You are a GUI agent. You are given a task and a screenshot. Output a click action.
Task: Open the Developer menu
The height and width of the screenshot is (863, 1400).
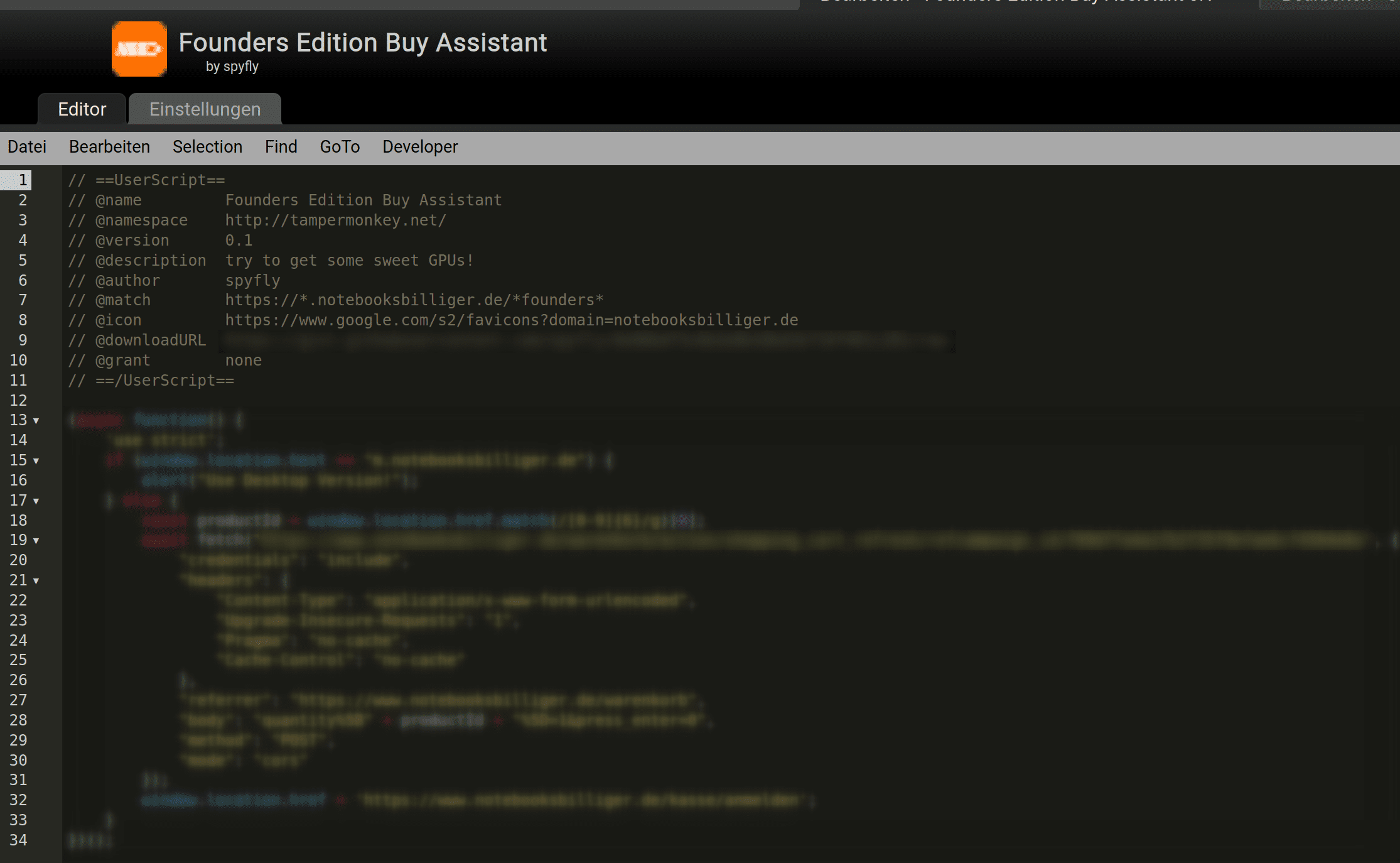420,146
